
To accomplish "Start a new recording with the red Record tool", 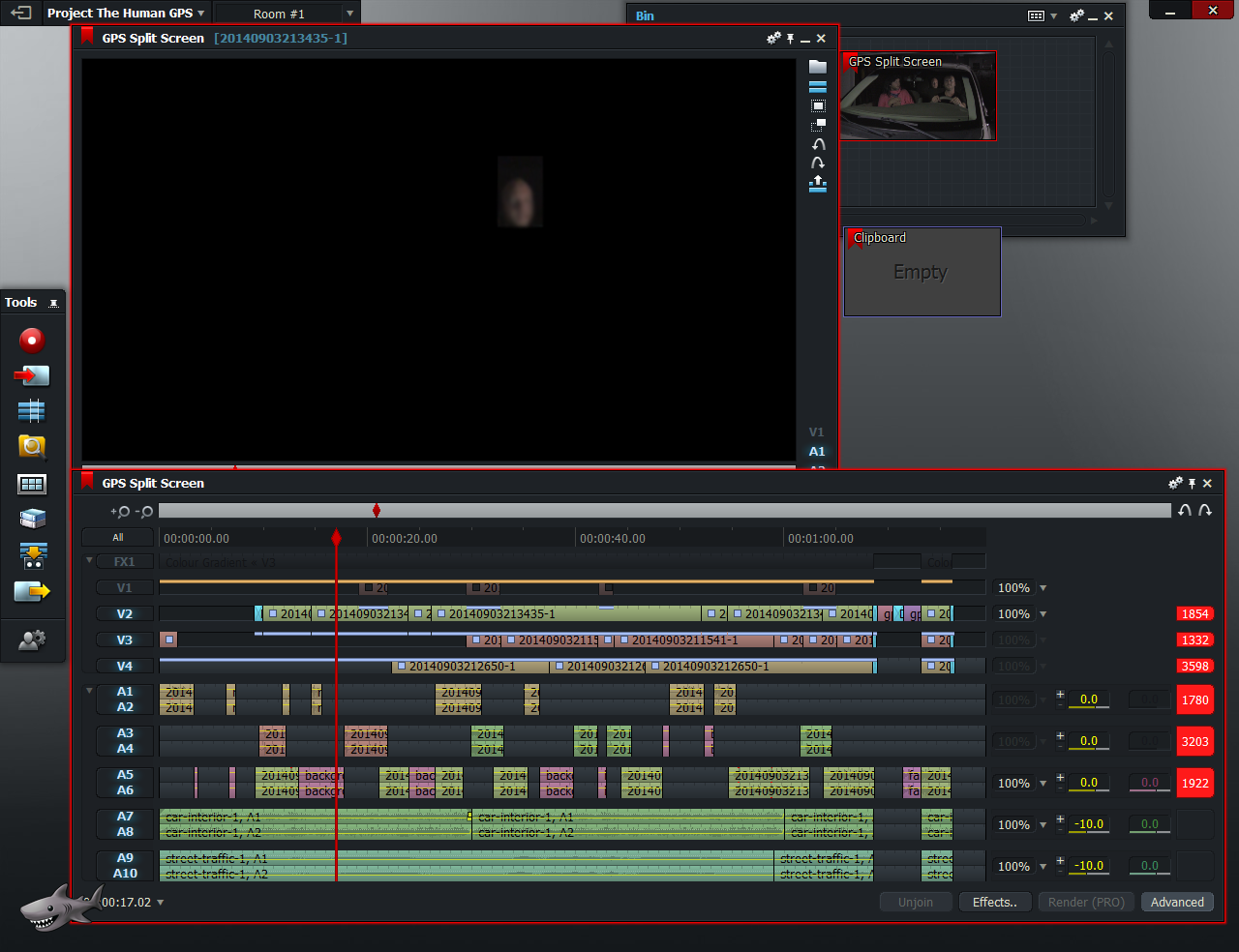I will [32, 340].
